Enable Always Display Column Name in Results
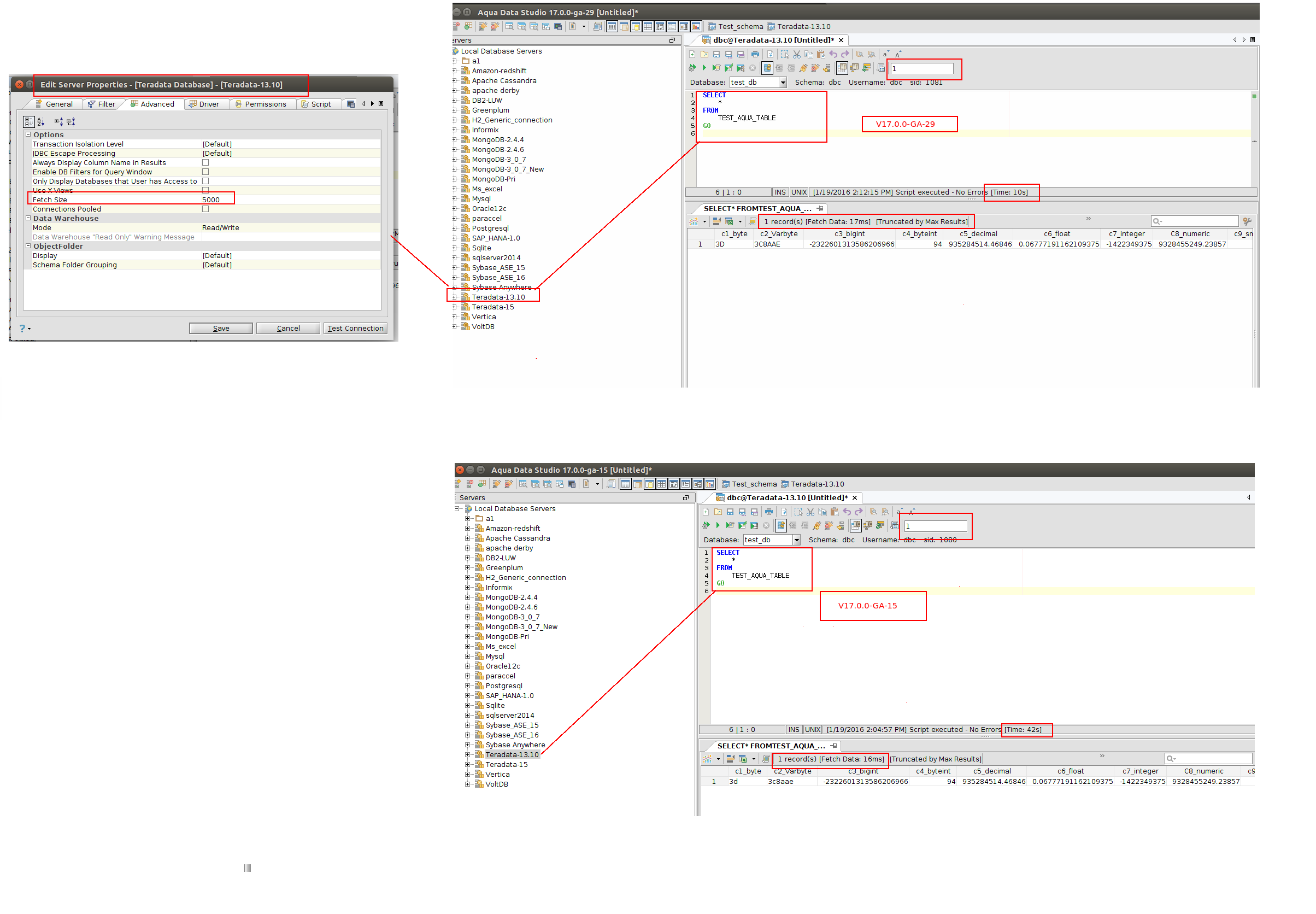This screenshot has width=1316, height=914. [205, 163]
